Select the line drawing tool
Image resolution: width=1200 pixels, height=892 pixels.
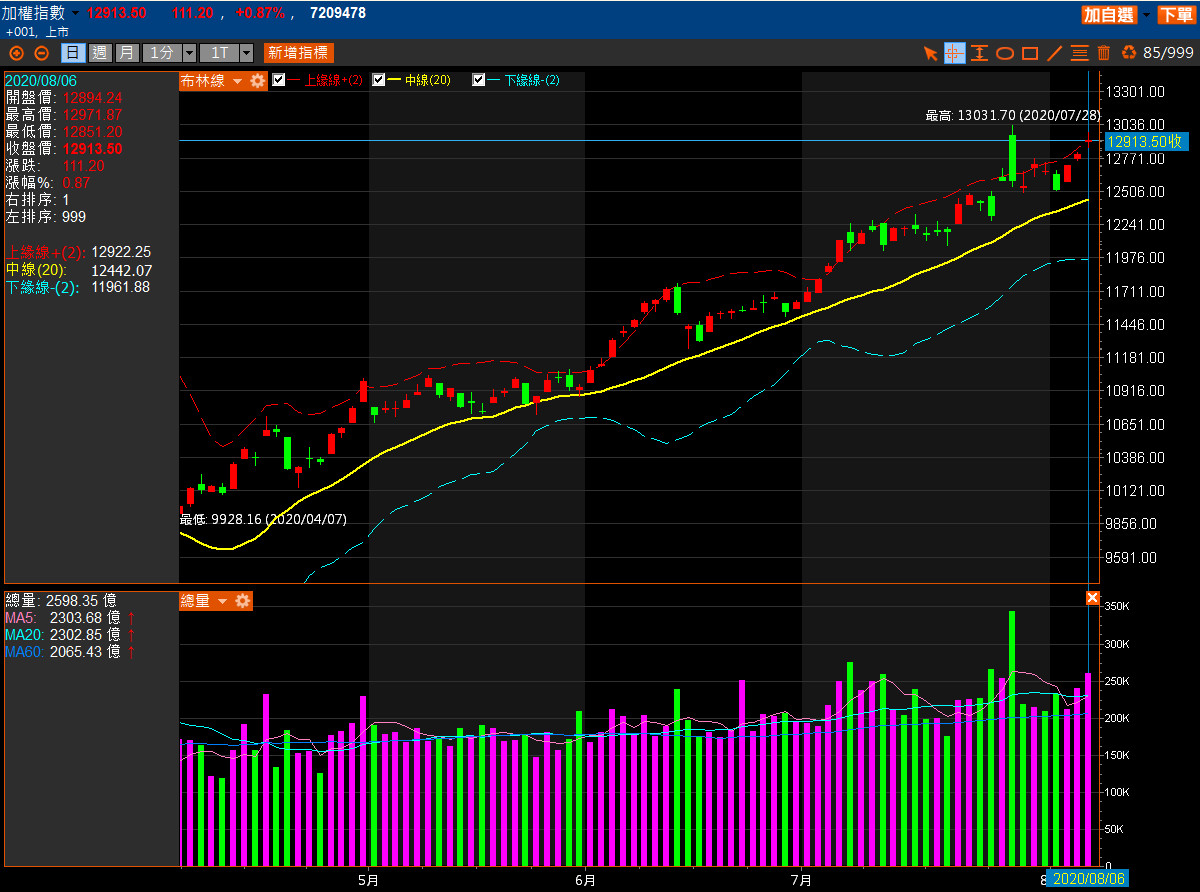pyautogui.click(x=1054, y=53)
